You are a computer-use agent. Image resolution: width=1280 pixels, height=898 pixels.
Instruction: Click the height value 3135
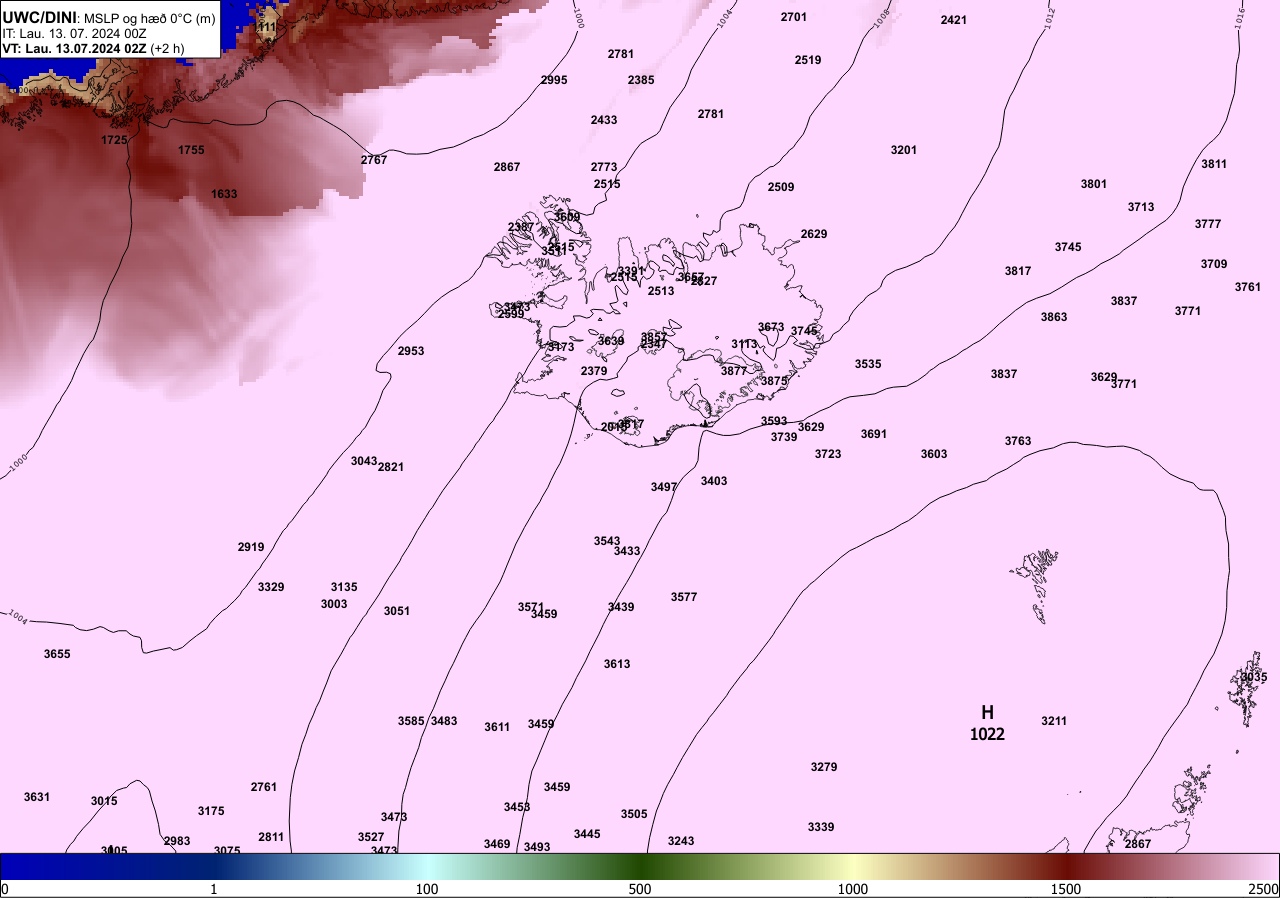click(x=344, y=587)
